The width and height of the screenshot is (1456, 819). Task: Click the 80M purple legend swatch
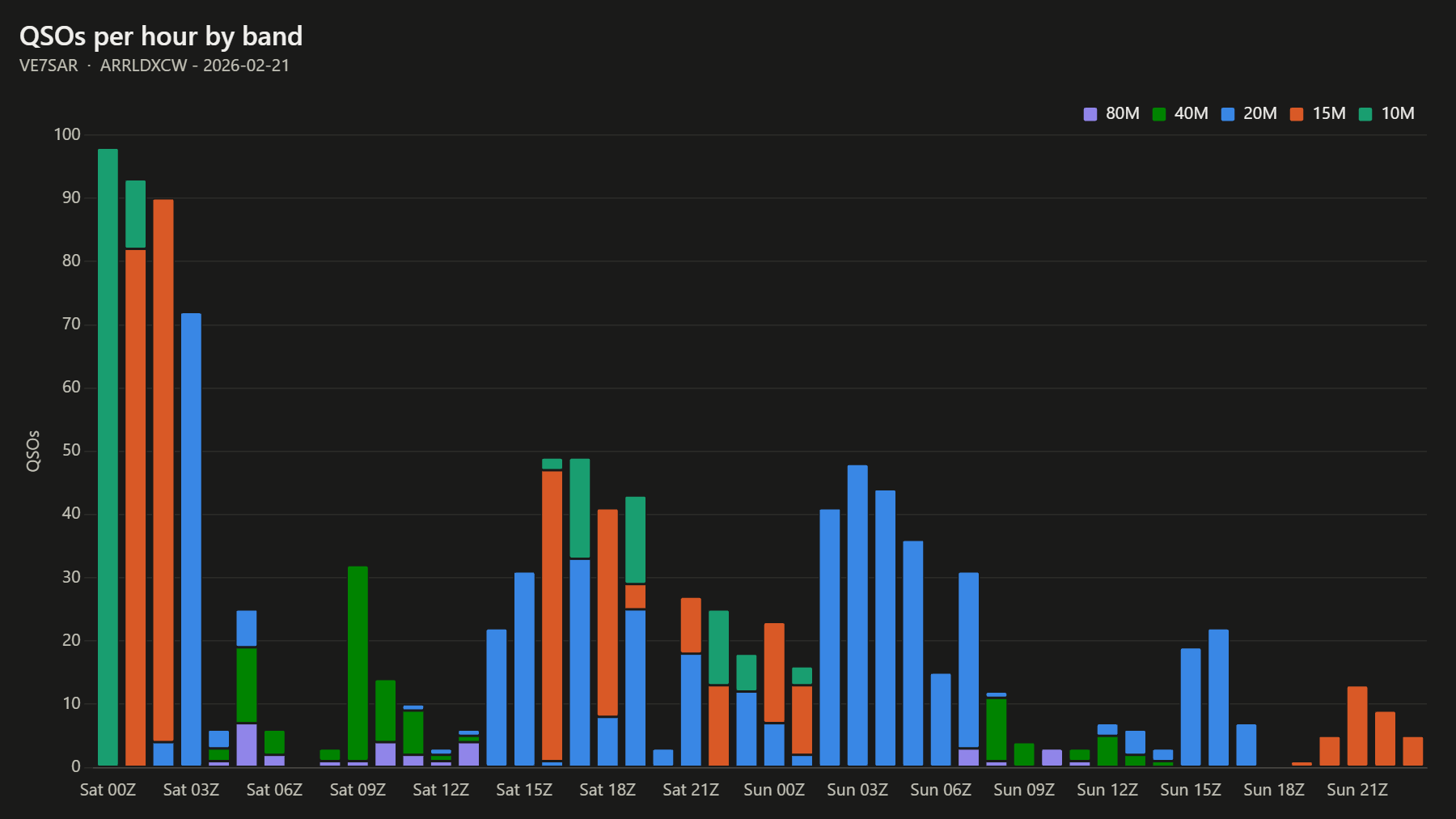[1090, 114]
